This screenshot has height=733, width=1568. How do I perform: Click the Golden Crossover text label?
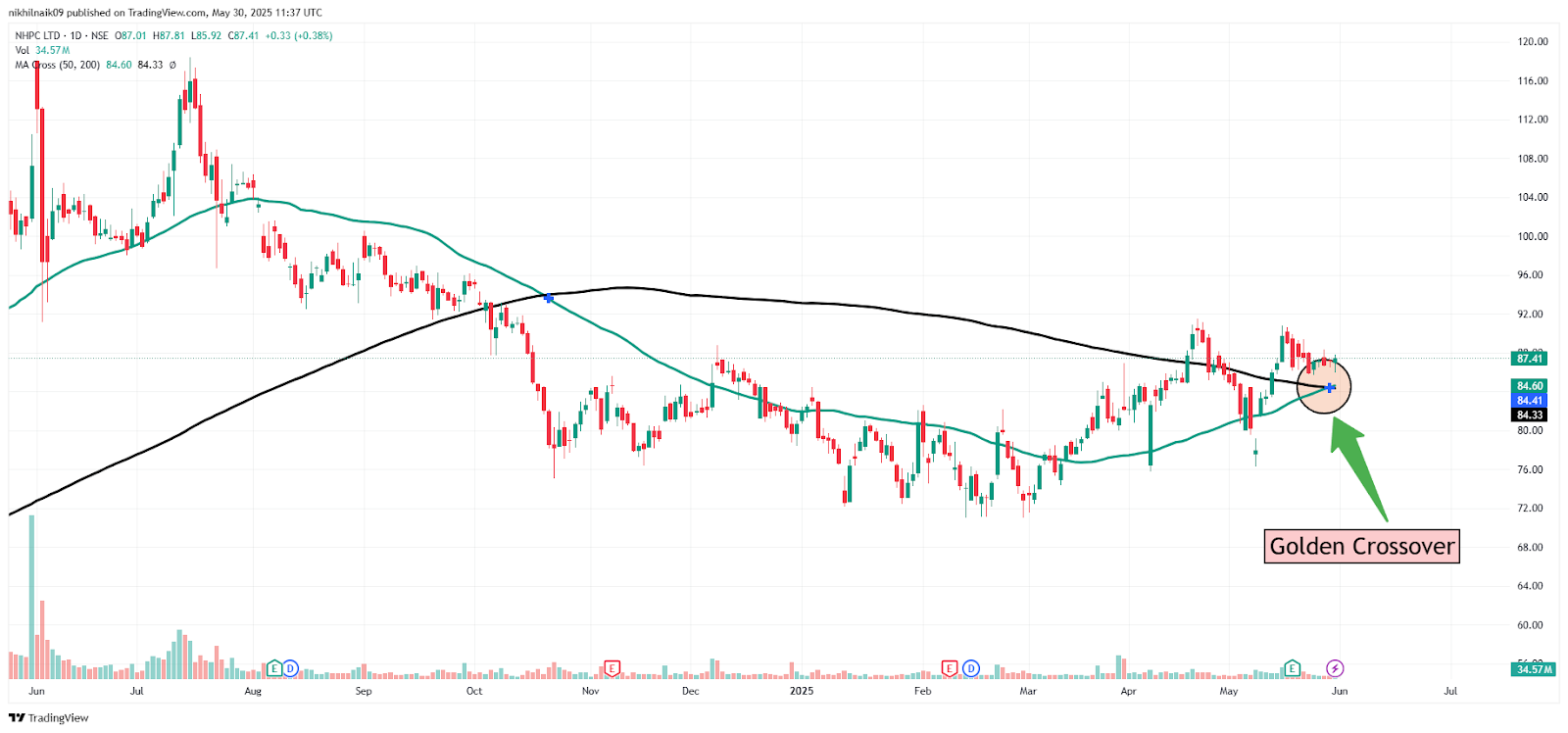[x=1362, y=546]
